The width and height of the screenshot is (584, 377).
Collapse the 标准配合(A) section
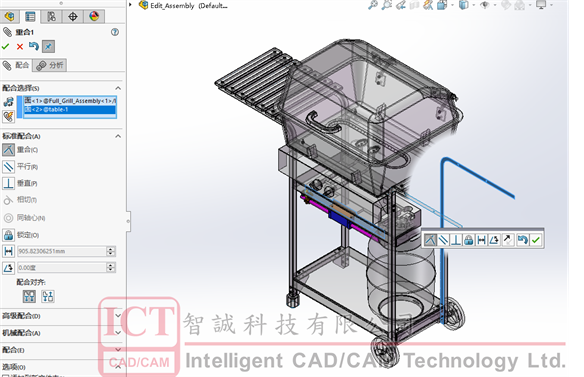coord(118,136)
